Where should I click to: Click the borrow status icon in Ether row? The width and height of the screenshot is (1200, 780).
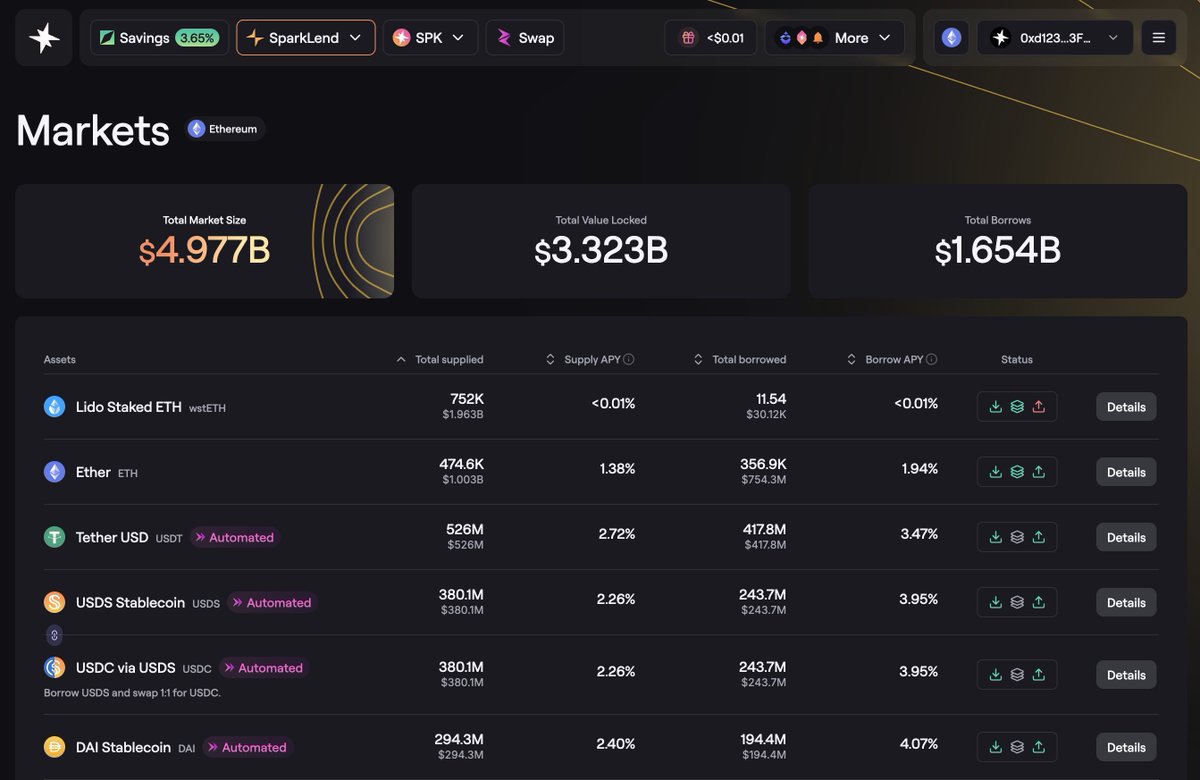(x=1039, y=472)
